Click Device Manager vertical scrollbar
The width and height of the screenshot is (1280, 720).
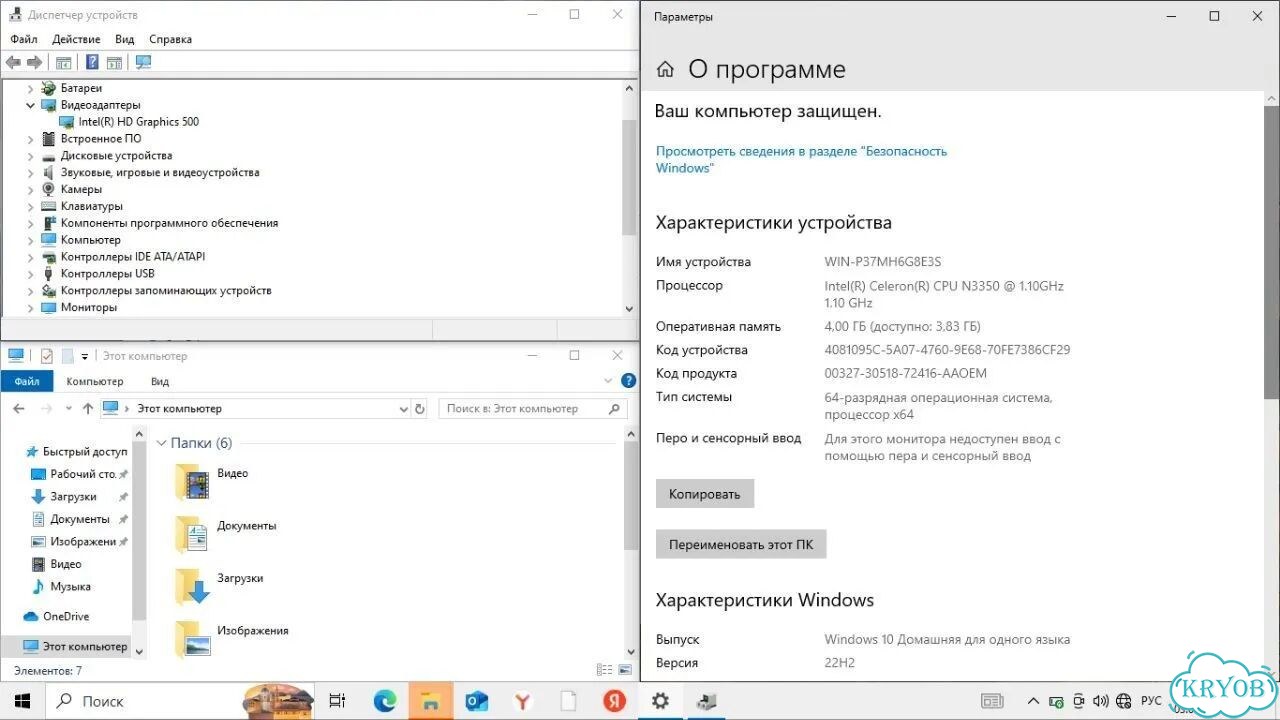click(x=629, y=180)
